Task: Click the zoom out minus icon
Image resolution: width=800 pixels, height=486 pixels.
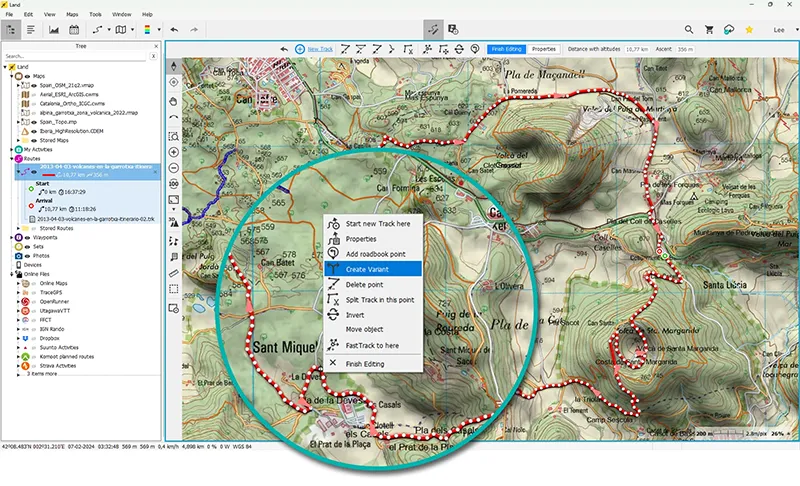Action: [x=174, y=167]
